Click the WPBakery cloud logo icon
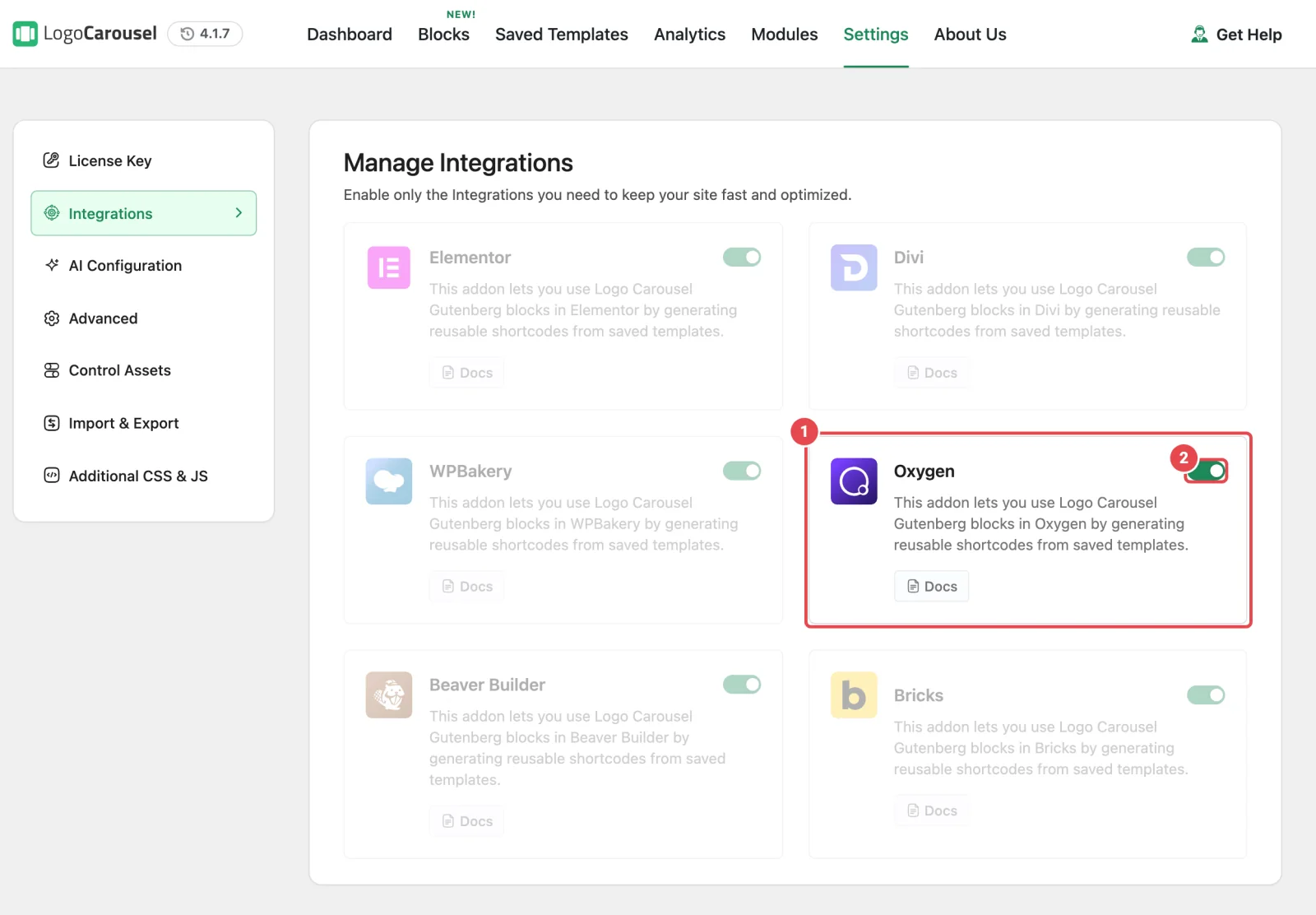Viewport: 1316px width, 915px height. coord(389,481)
